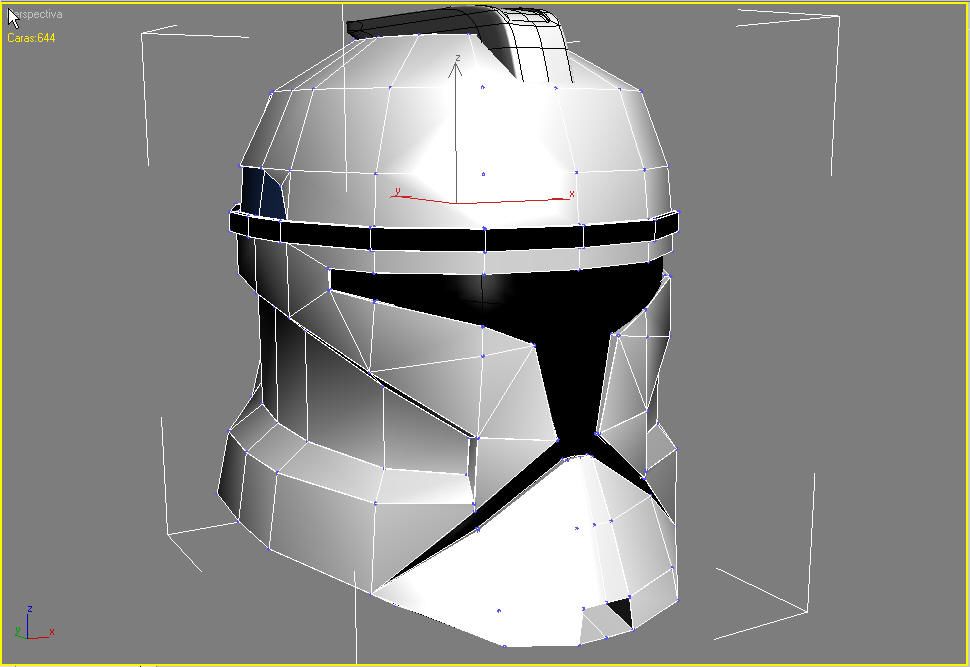Open the Perspectiva viewport label menu
The width and height of the screenshot is (970, 667).
(36, 14)
